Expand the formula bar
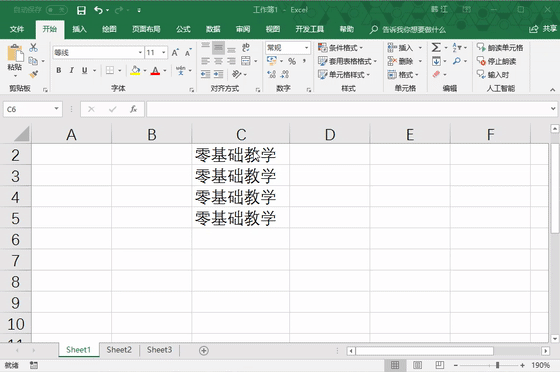 pos(553,109)
